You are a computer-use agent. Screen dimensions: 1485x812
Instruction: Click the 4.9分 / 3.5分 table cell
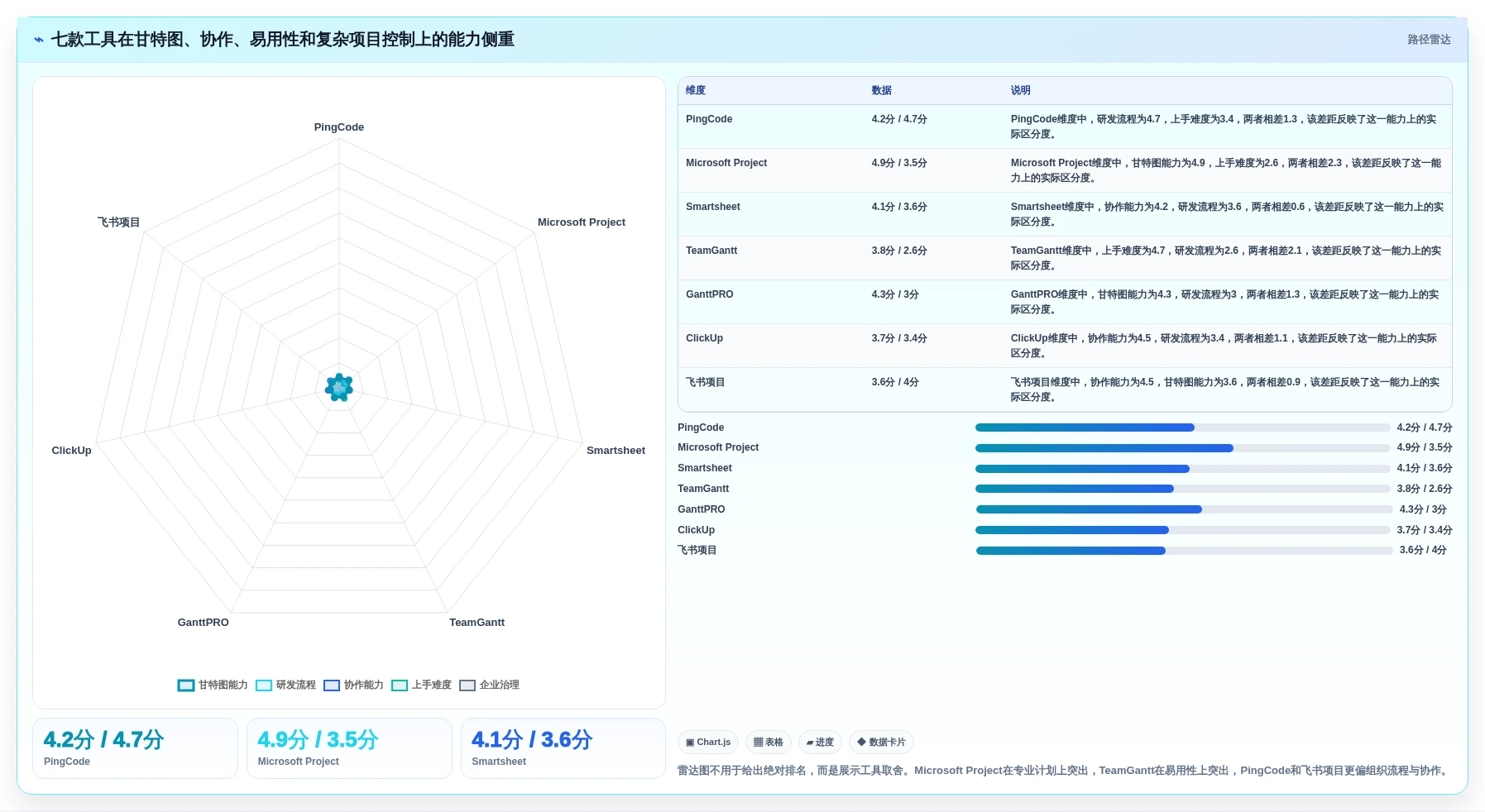pyautogui.click(x=899, y=163)
